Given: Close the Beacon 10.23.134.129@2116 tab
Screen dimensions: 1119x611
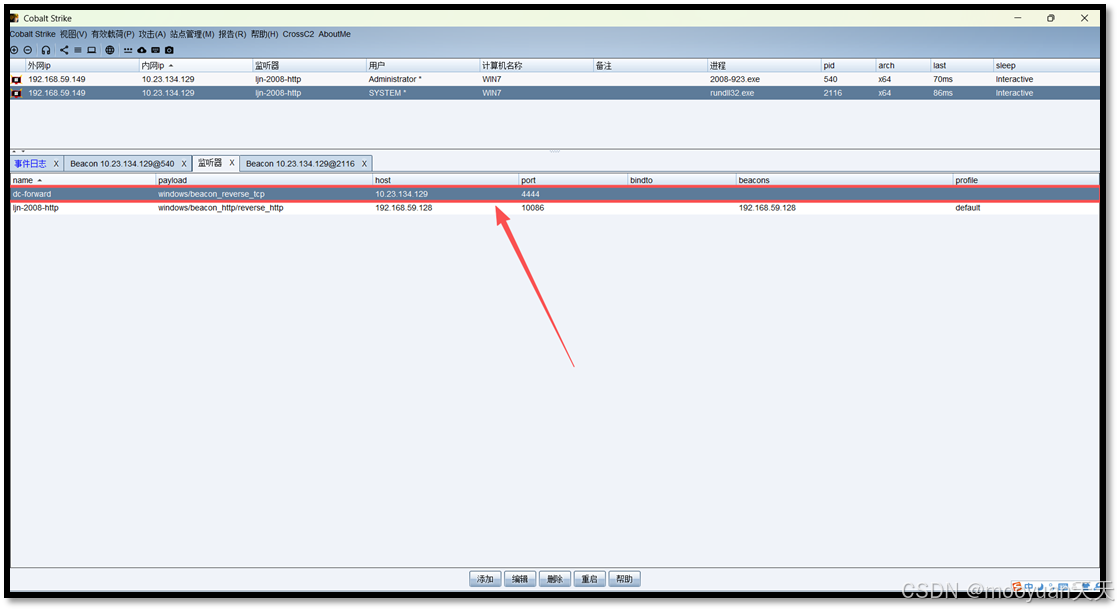Looking at the screenshot, I should point(364,164).
